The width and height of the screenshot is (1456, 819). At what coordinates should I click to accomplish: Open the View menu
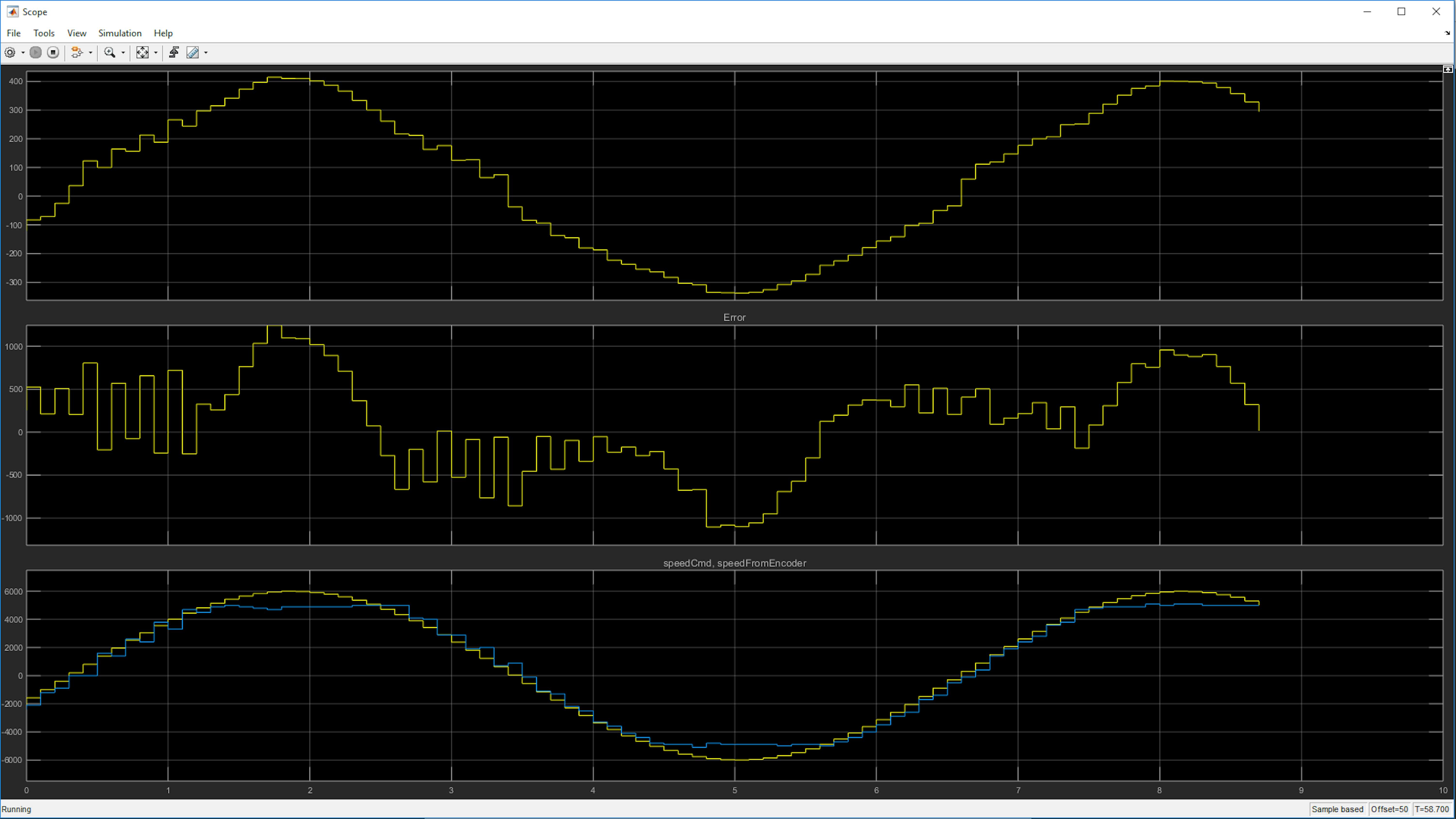77,33
